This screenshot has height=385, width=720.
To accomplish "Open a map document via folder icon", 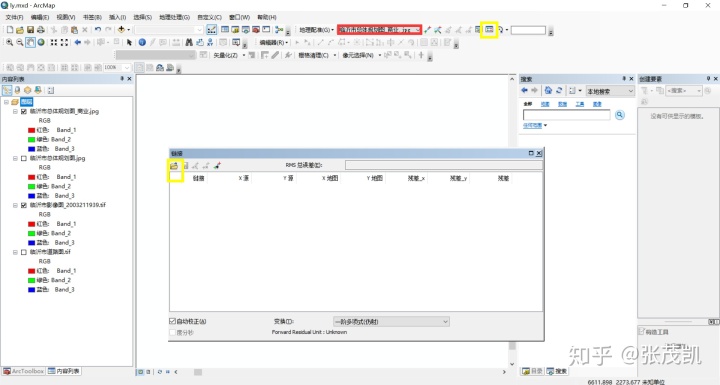I will pyautogui.click(x=20, y=30).
